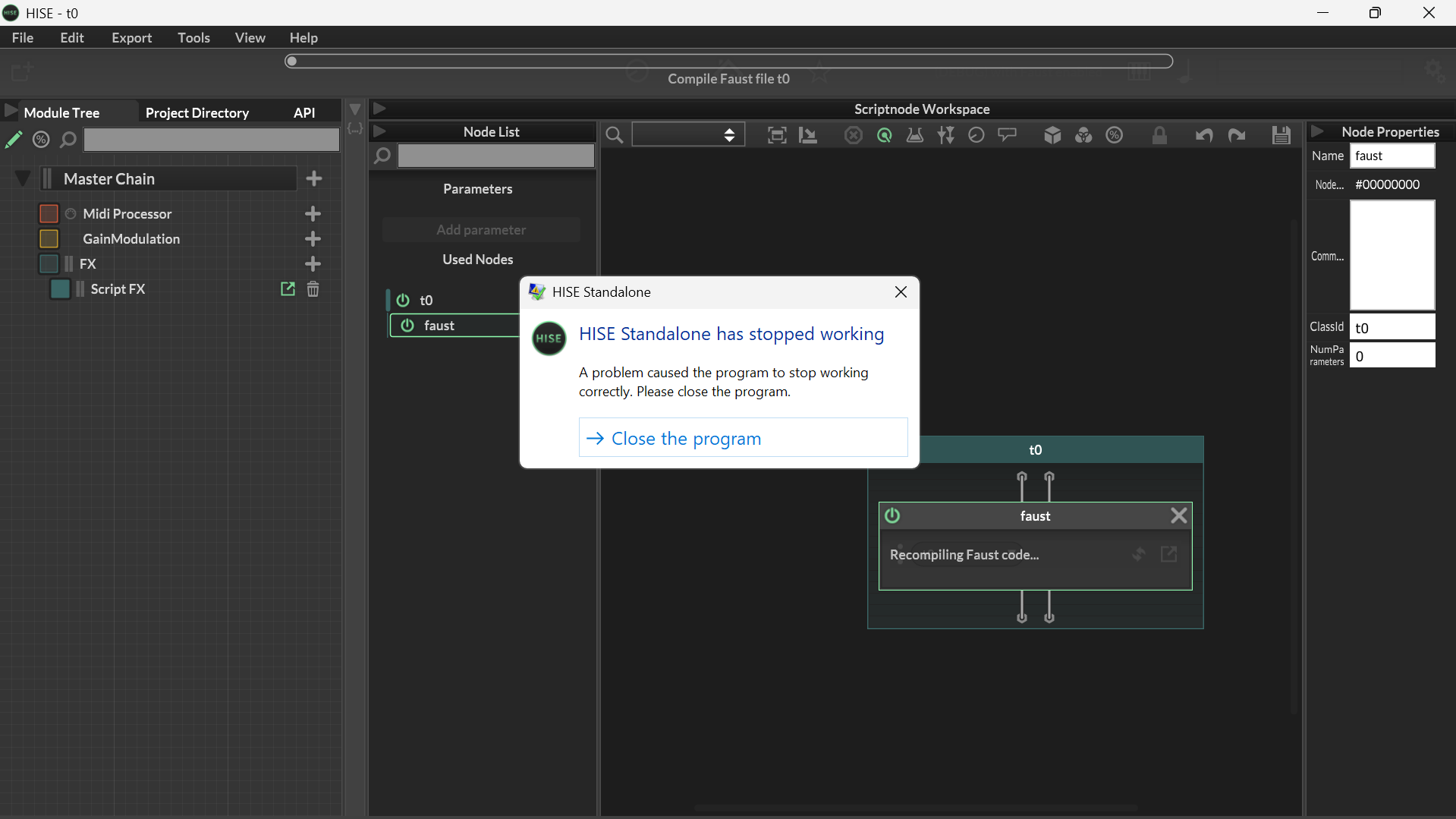
Task: Open Script FX in workspace via green arrow icon
Action: [x=288, y=289]
